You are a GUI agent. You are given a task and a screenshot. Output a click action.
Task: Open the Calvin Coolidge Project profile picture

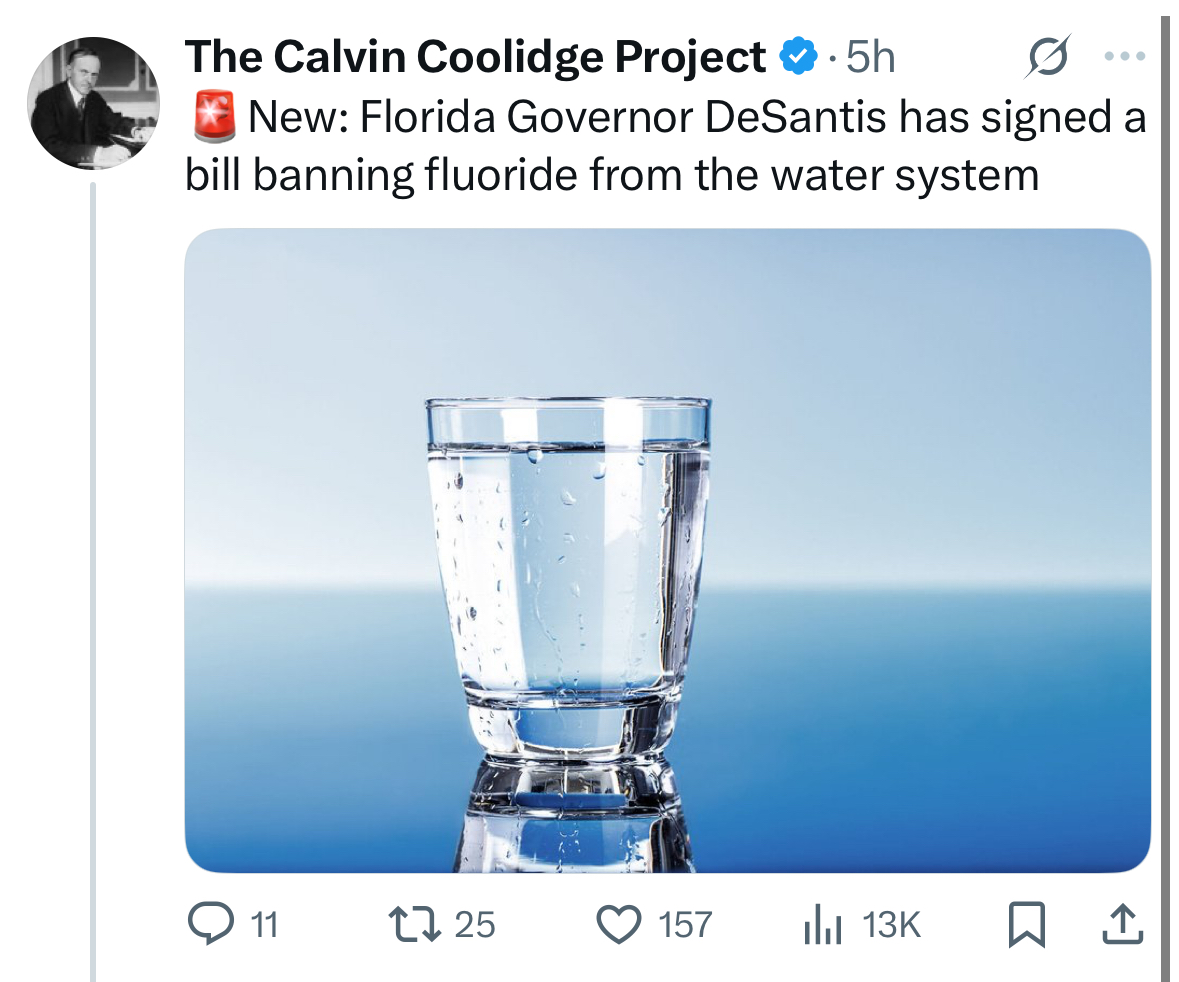tap(93, 103)
